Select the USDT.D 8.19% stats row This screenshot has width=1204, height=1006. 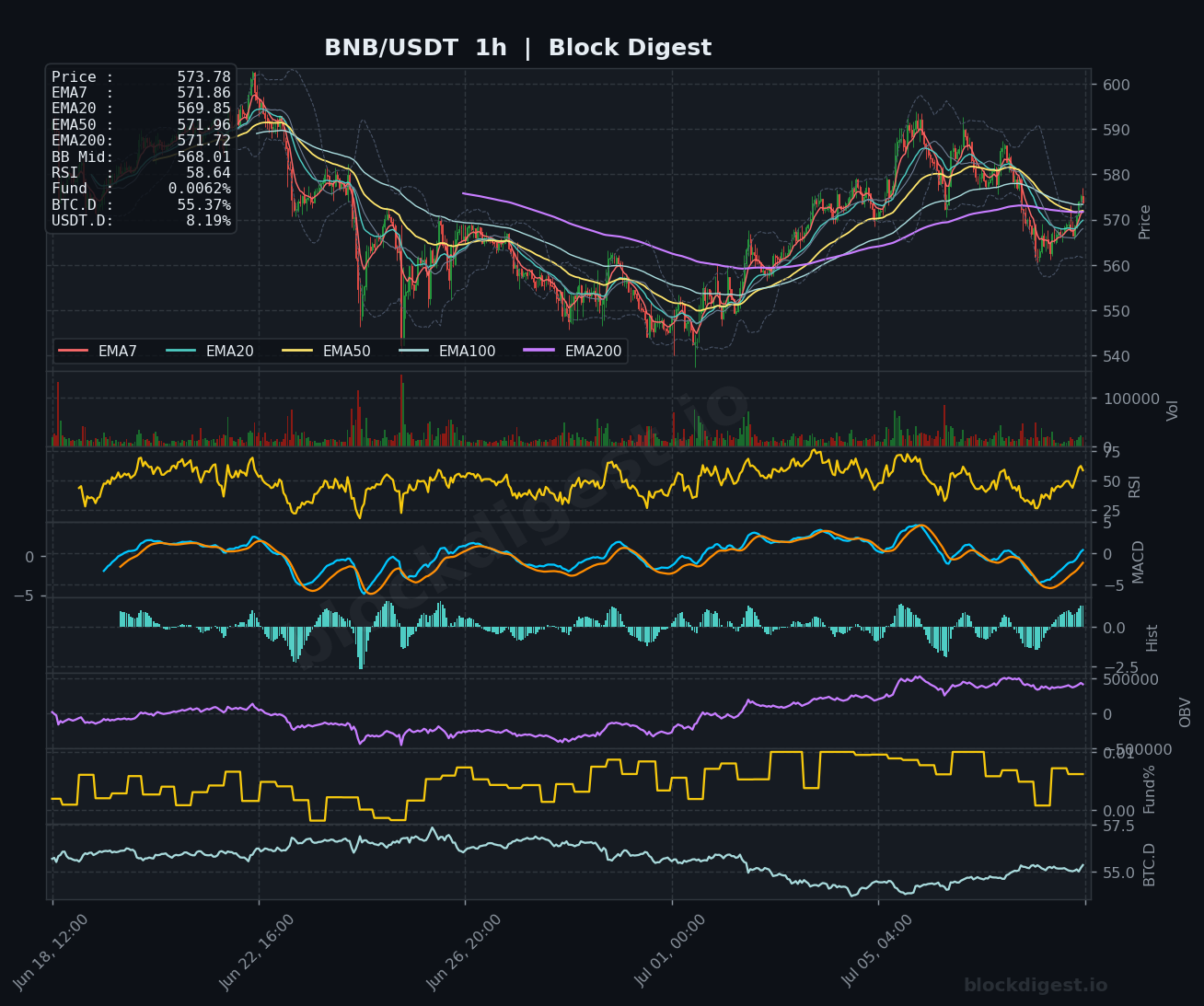point(141,220)
